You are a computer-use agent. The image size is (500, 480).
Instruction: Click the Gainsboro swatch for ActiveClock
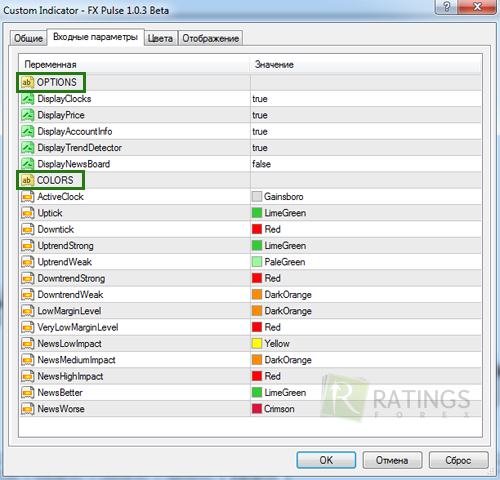click(x=257, y=197)
